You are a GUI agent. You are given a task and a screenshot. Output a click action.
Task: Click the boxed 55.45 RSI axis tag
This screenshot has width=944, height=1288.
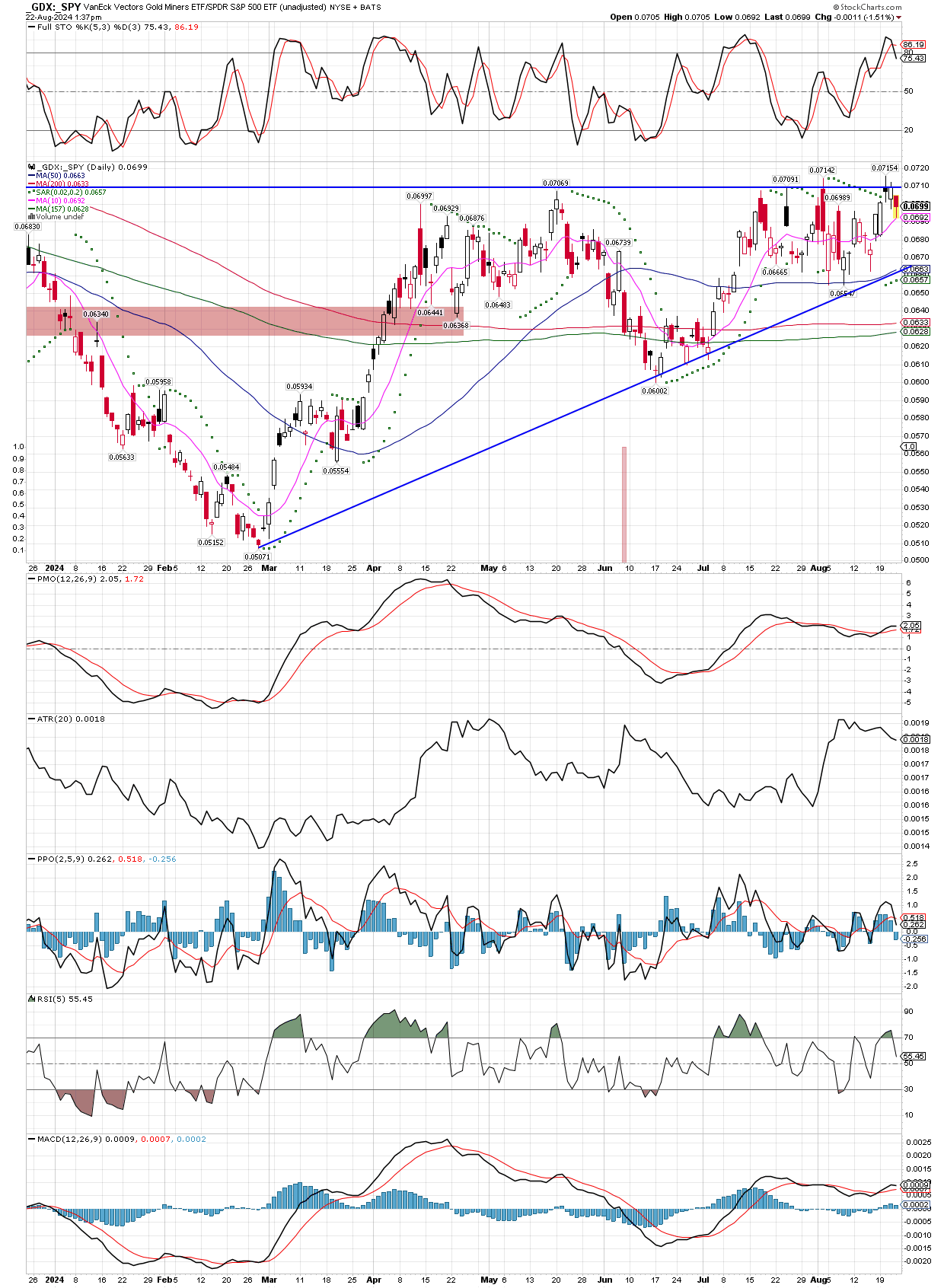[914, 1057]
